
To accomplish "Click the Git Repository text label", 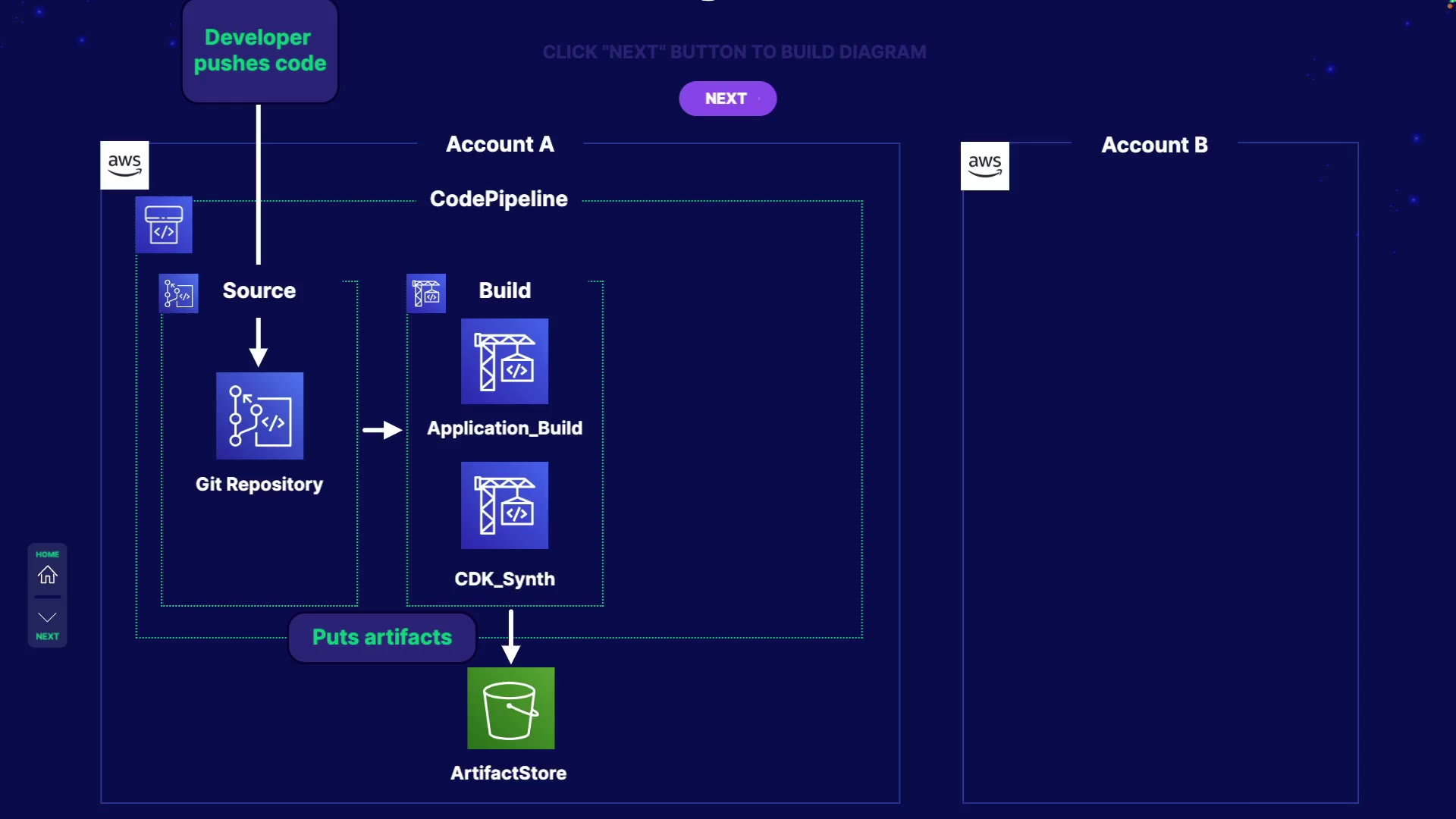I will [259, 484].
